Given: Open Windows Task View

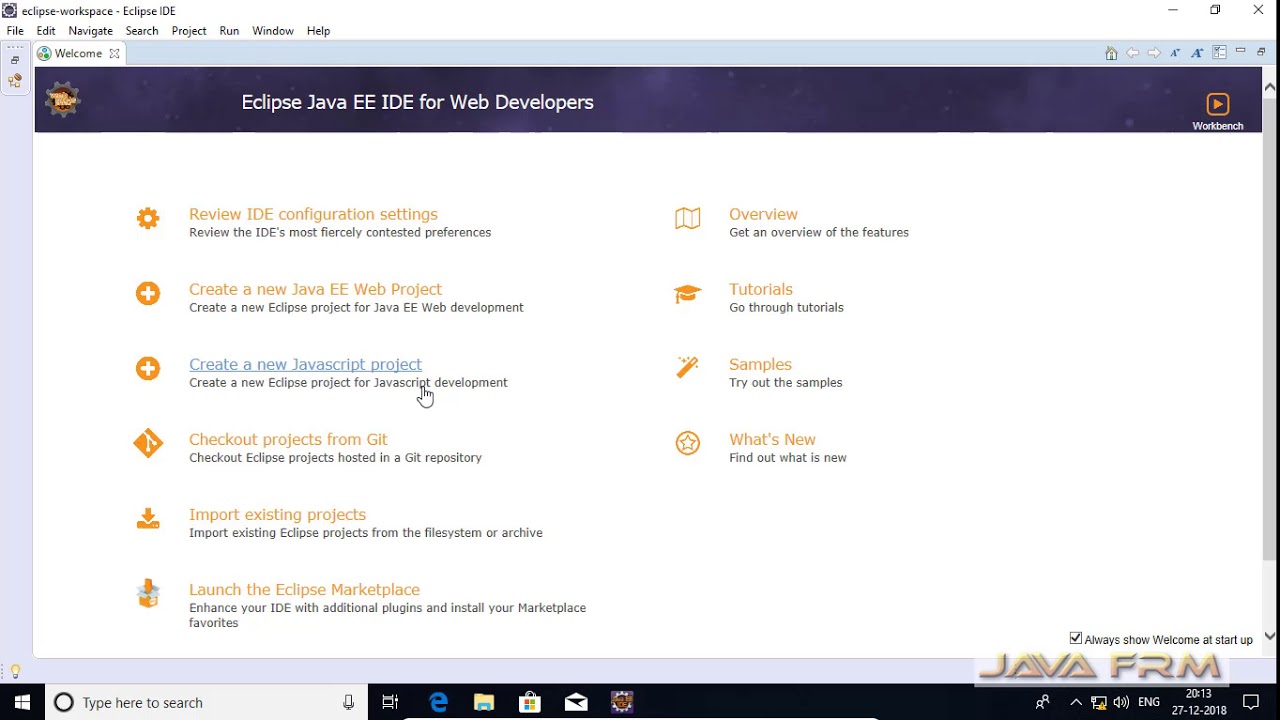Looking at the screenshot, I should pos(390,702).
